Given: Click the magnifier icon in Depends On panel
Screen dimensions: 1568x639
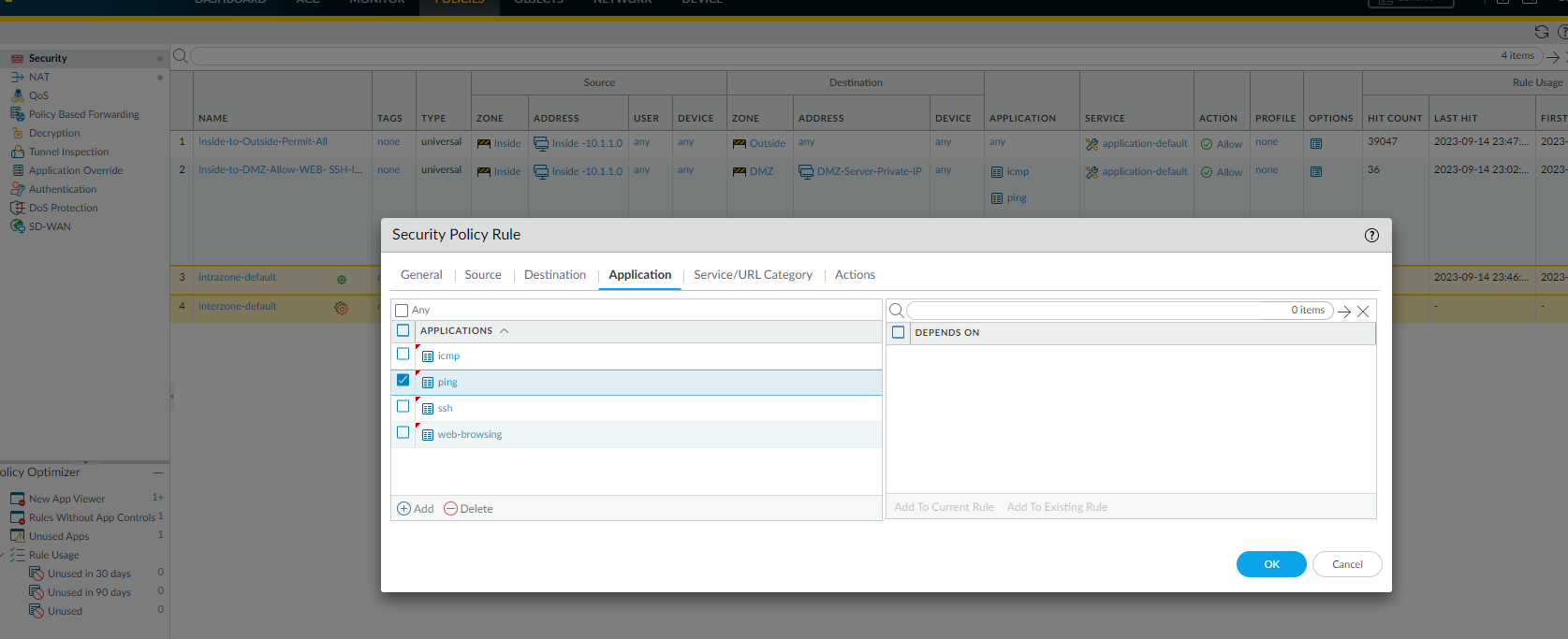Looking at the screenshot, I should point(896,311).
